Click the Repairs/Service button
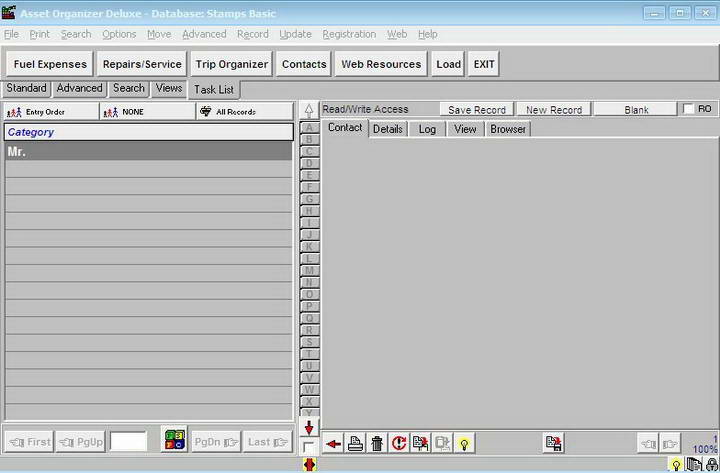Image resolution: width=720 pixels, height=473 pixels. tap(142, 64)
